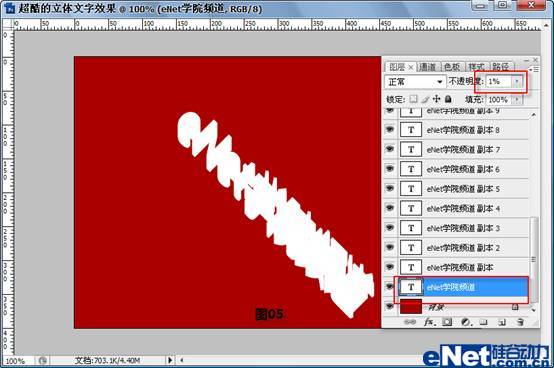This screenshot has width=554, height=368.
Task: Add a layer mask
Action: click(447, 322)
